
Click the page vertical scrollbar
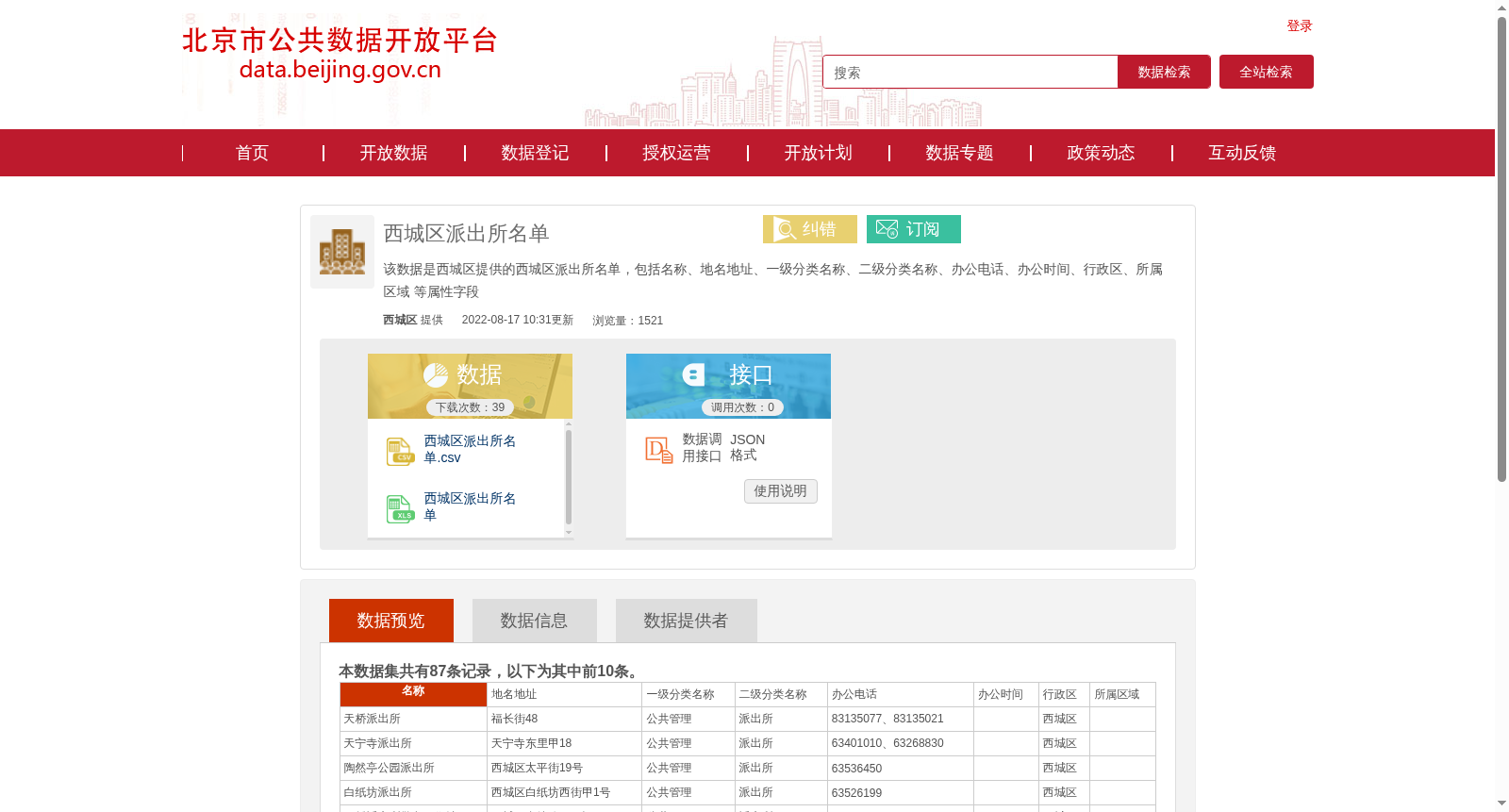click(1501, 250)
